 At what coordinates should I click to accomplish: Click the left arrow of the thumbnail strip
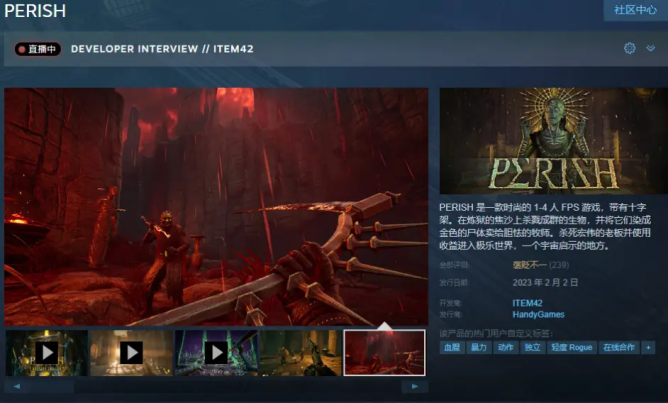click(x=17, y=386)
